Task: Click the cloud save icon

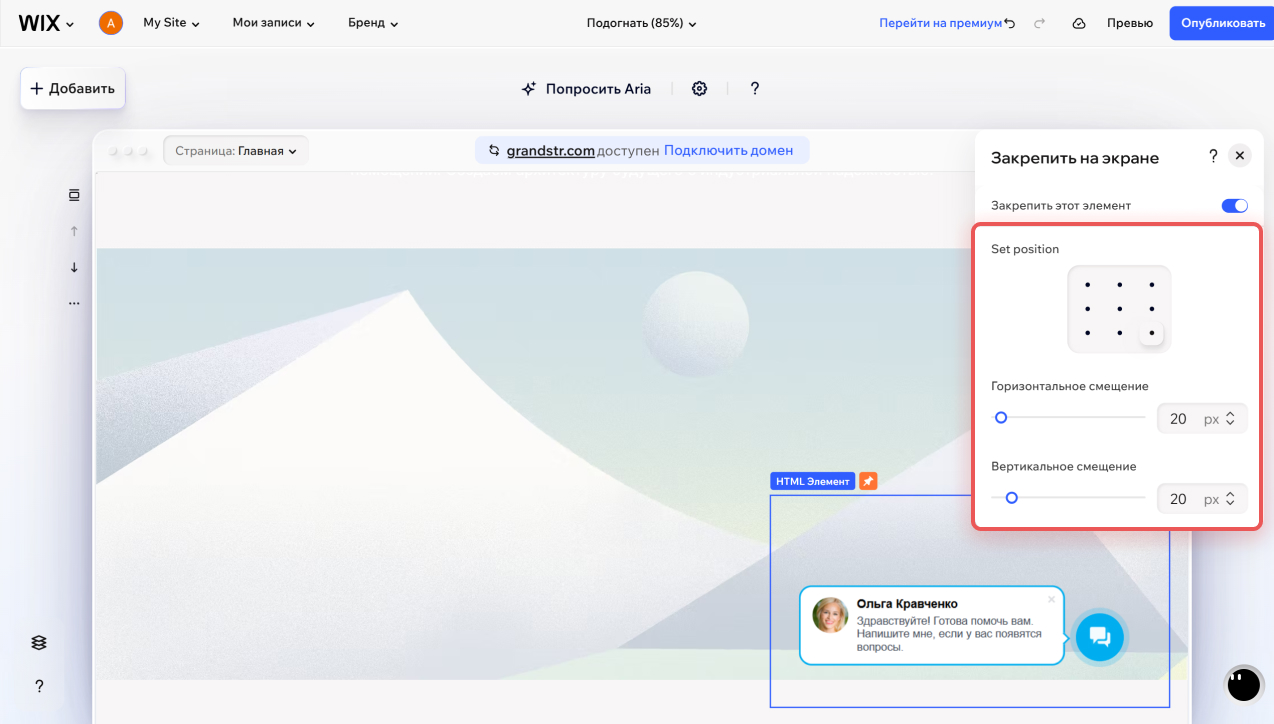Action: (x=1079, y=23)
